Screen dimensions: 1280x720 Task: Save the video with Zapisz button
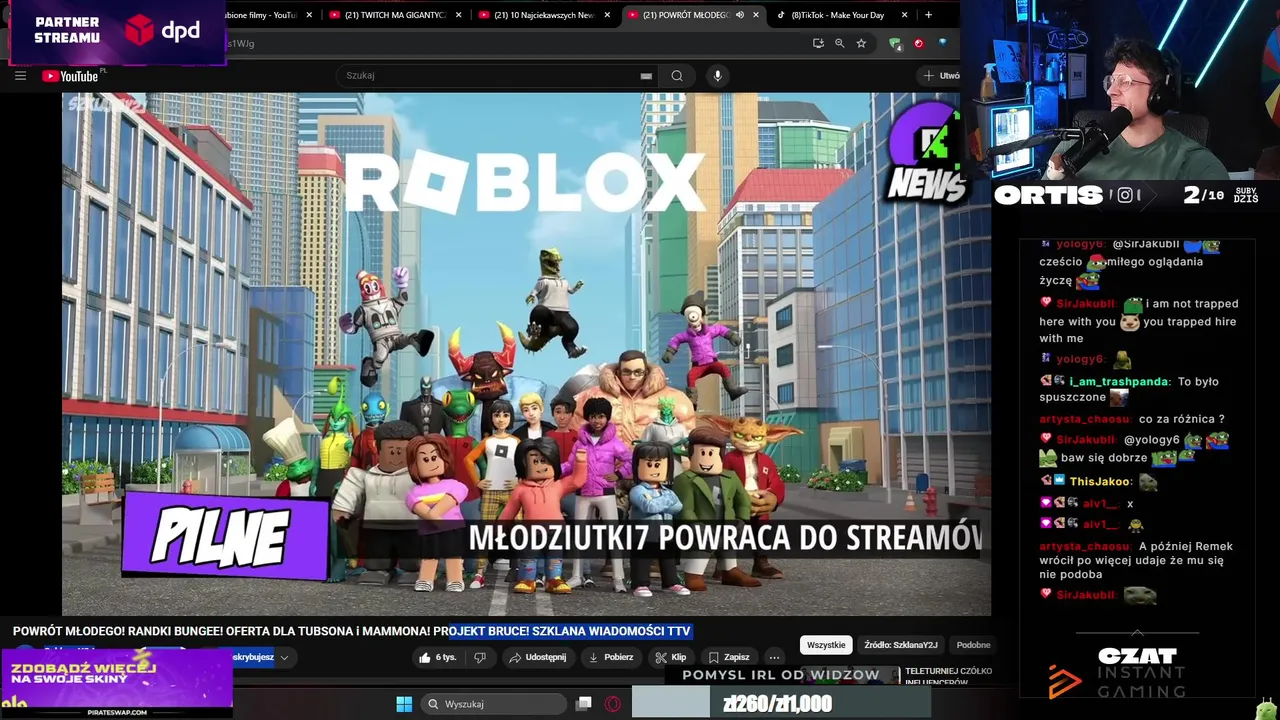pos(729,657)
